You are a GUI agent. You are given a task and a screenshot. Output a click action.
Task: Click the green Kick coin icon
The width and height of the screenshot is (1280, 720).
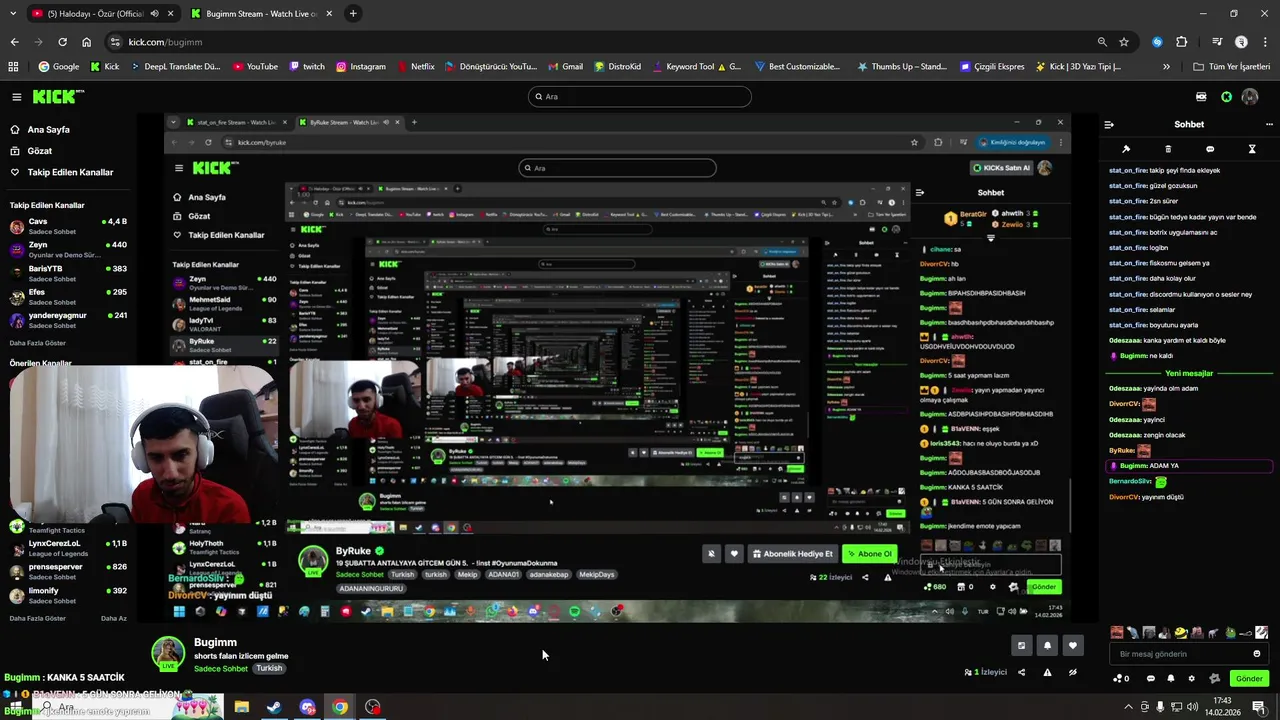coord(1227,97)
